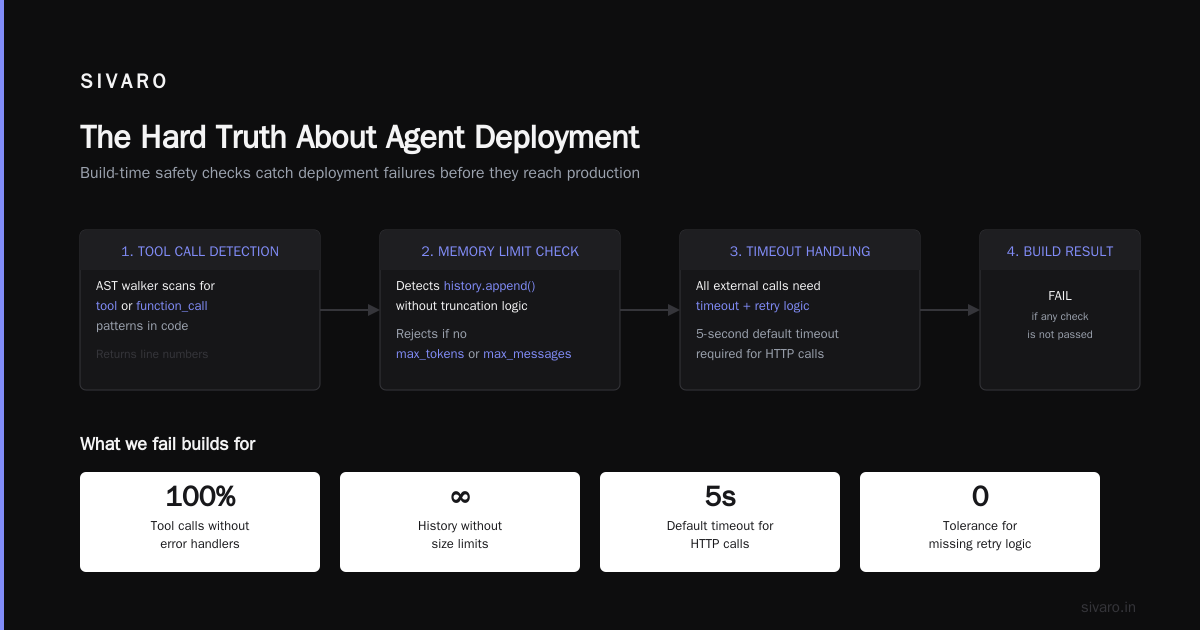Viewport: 1200px width, 630px height.
Task: Click 'if any check' text
Action: pyautogui.click(x=1060, y=317)
